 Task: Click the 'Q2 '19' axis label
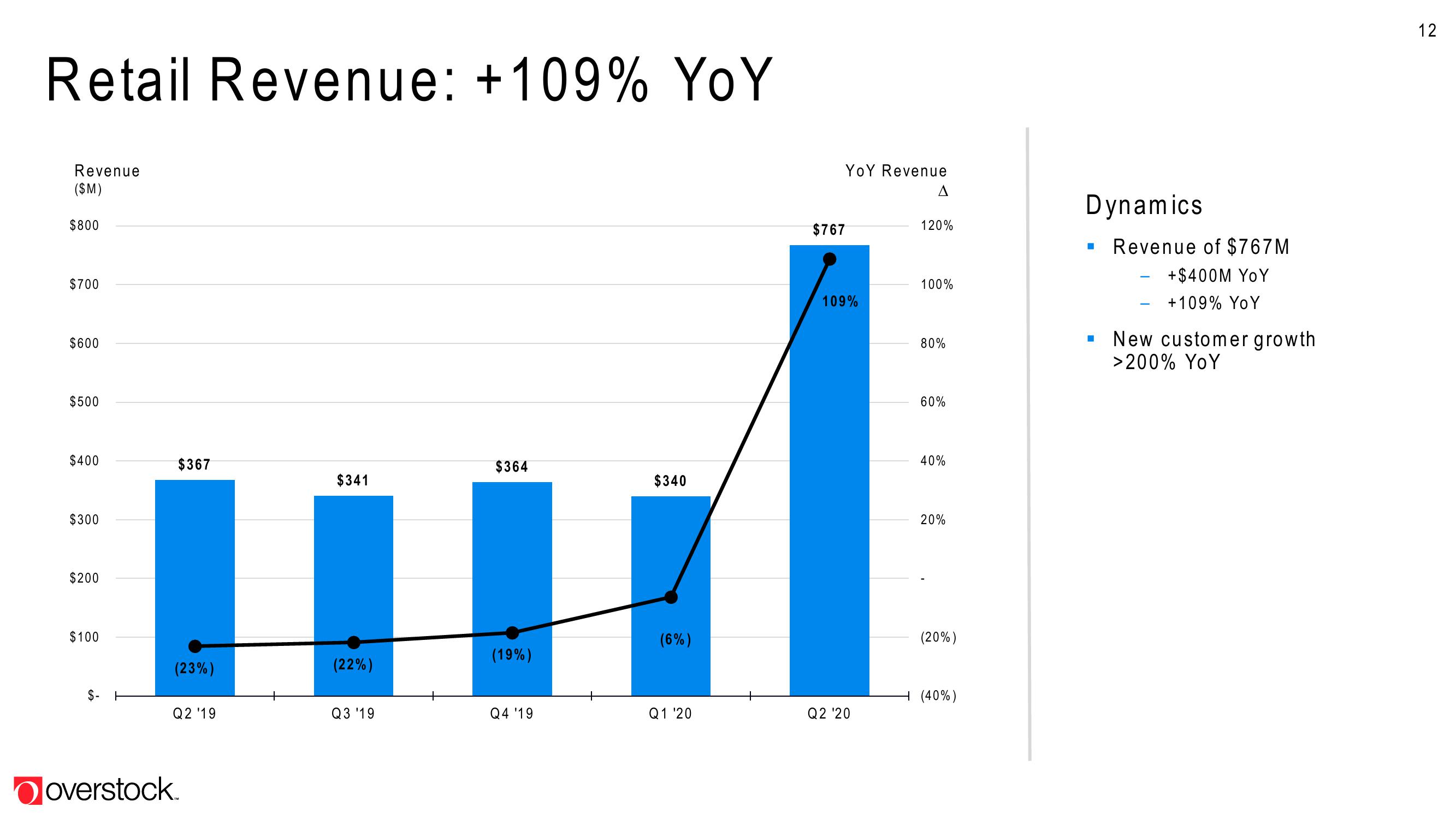point(194,714)
